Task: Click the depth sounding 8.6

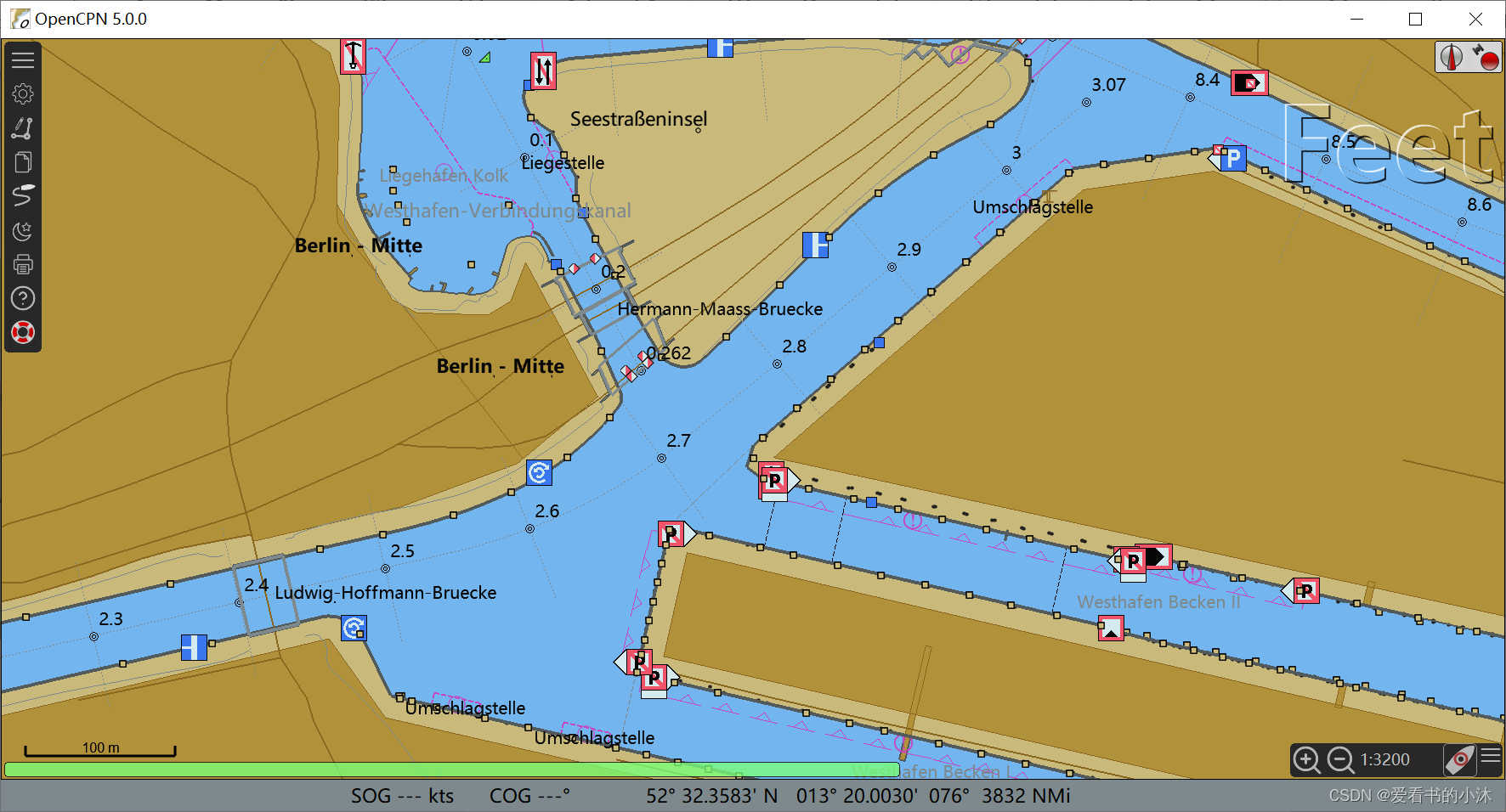Action: point(1479,205)
